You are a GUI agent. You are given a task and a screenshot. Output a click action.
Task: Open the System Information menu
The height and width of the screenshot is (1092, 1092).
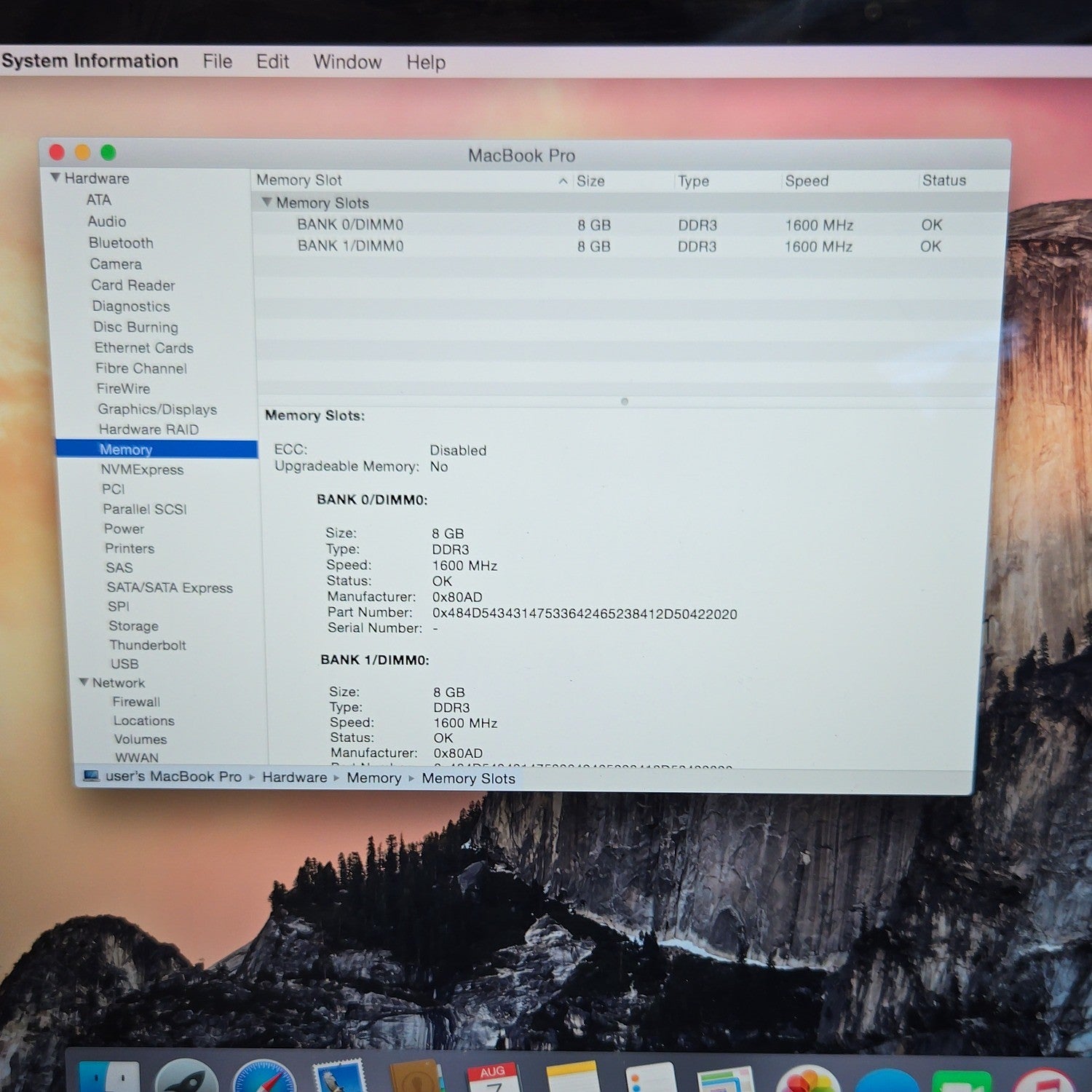coord(90,61)
